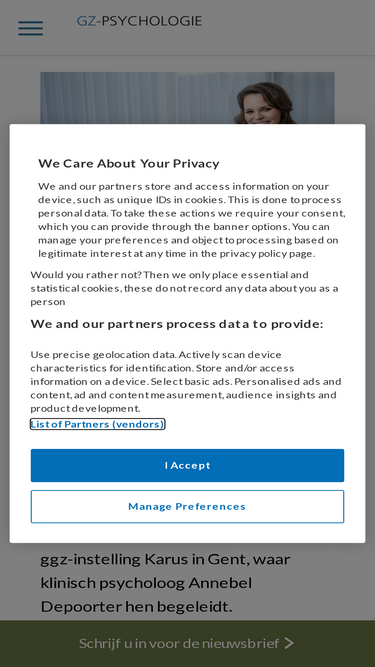Click the arrow chevron beside the nieuwsbrief text
Image resolution: width=375 pixels, height=667 pixels.
point(289,643)
